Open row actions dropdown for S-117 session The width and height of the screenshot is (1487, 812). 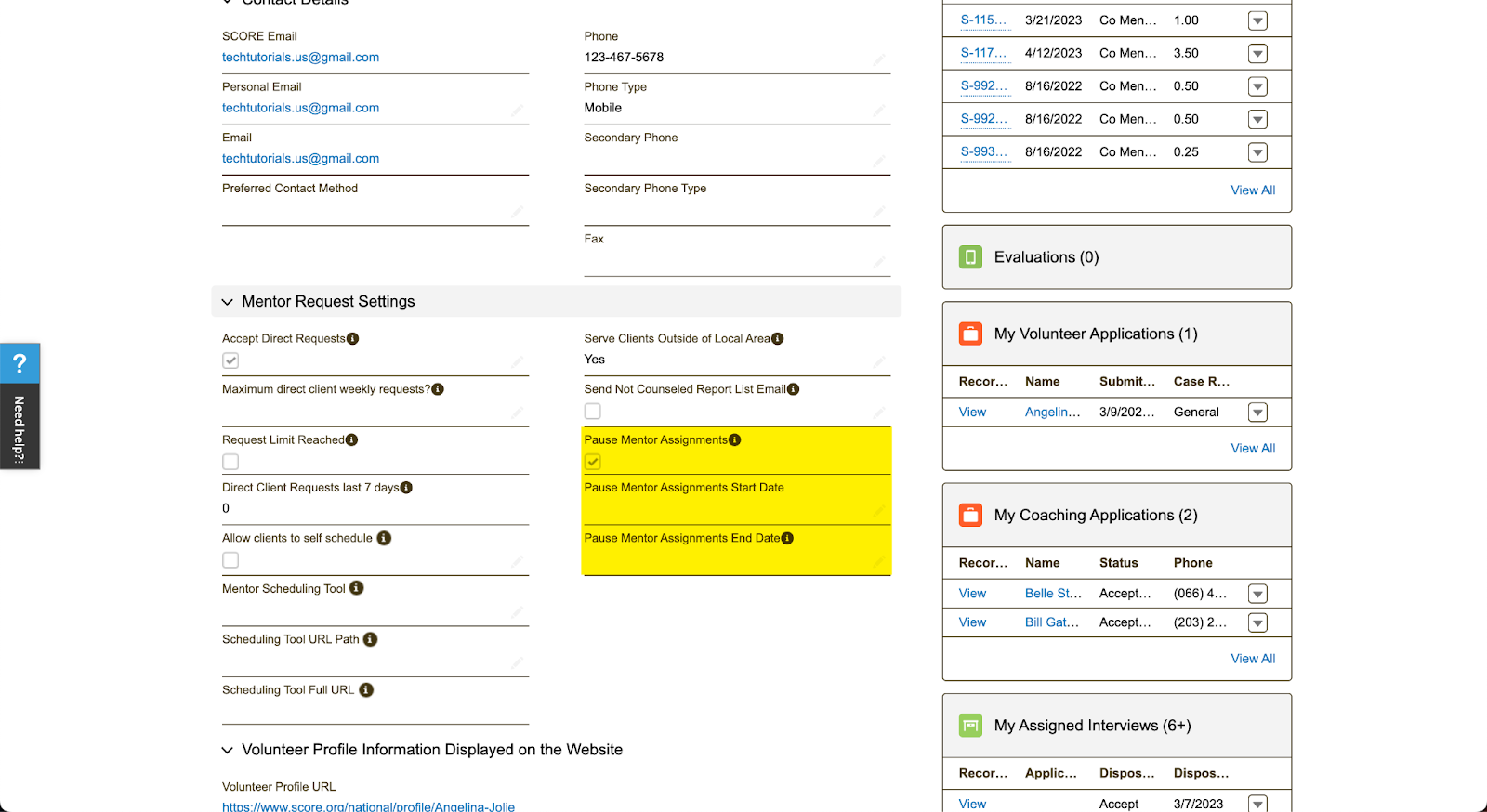[x=1257, y=54]
